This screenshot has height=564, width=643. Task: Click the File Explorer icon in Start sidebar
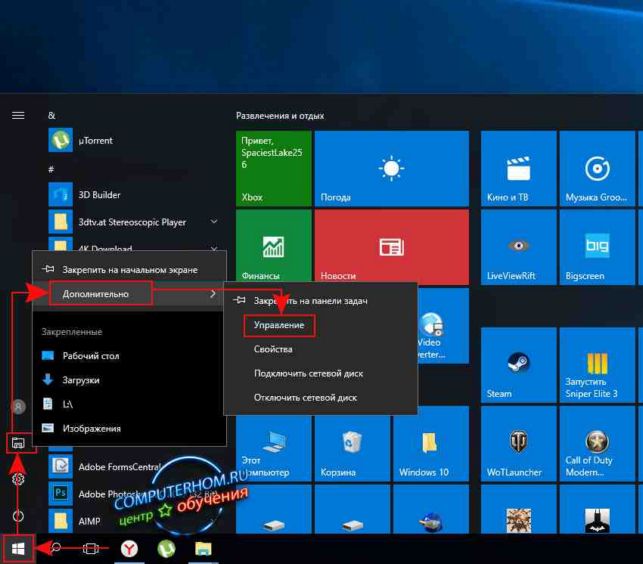[18, 443]
